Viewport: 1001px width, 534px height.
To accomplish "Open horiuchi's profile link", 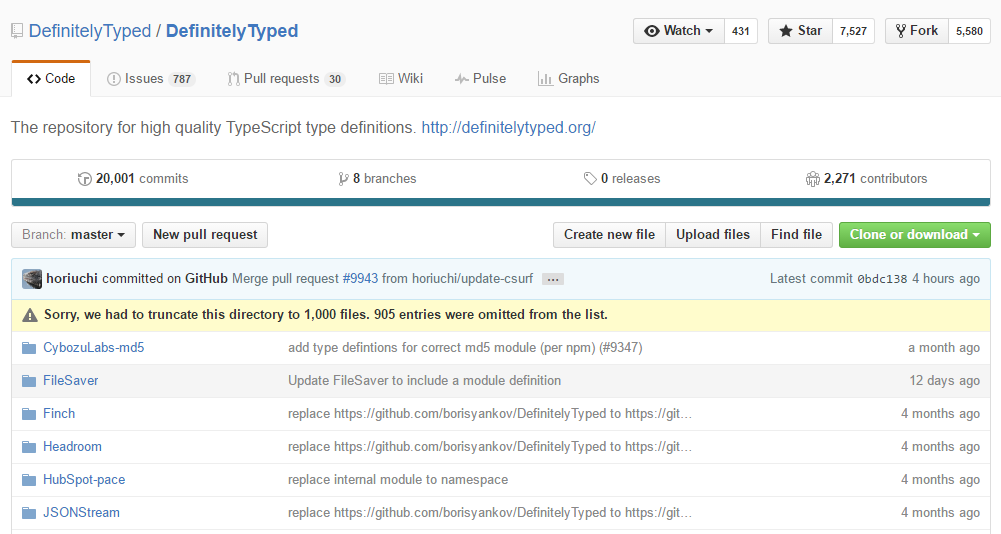I will (72, 278).
